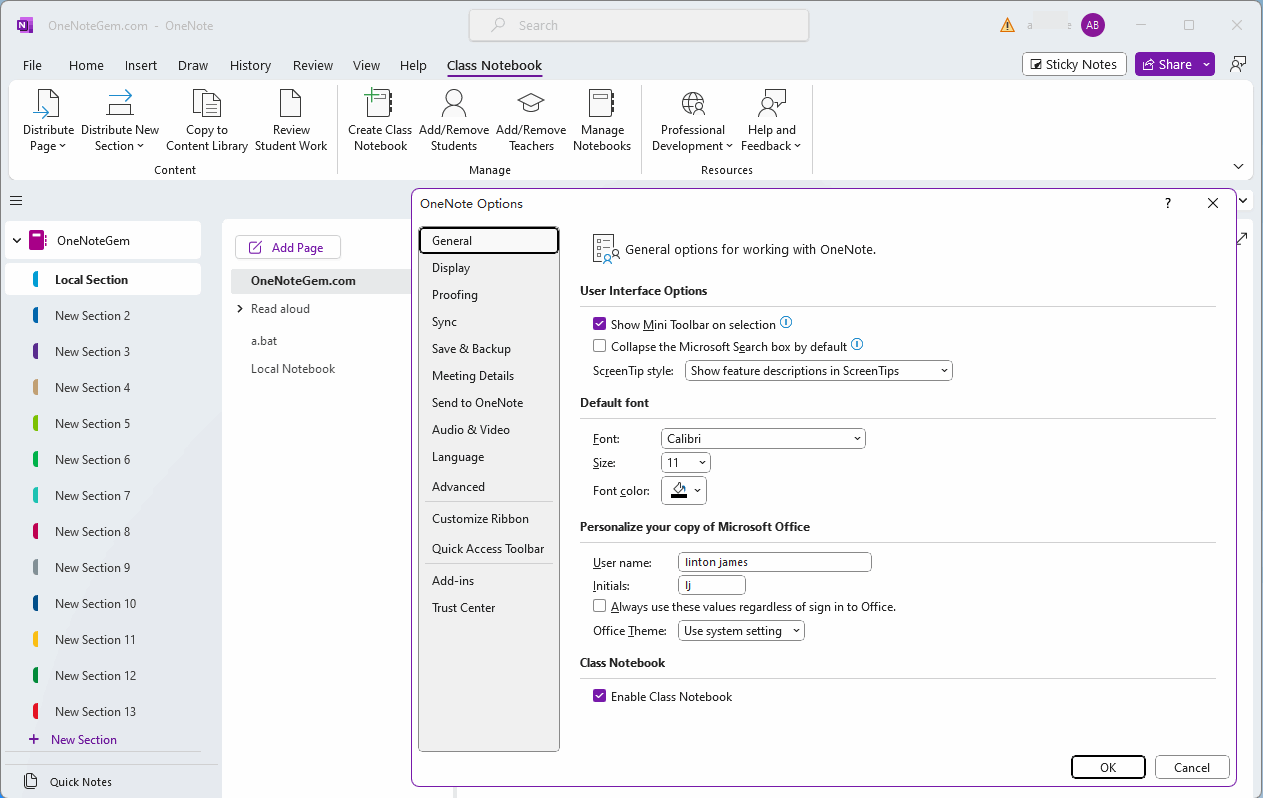The image size is (1263, 798).
Task: Click the Help and Feedback icon
Action: (x=772, y=104)
